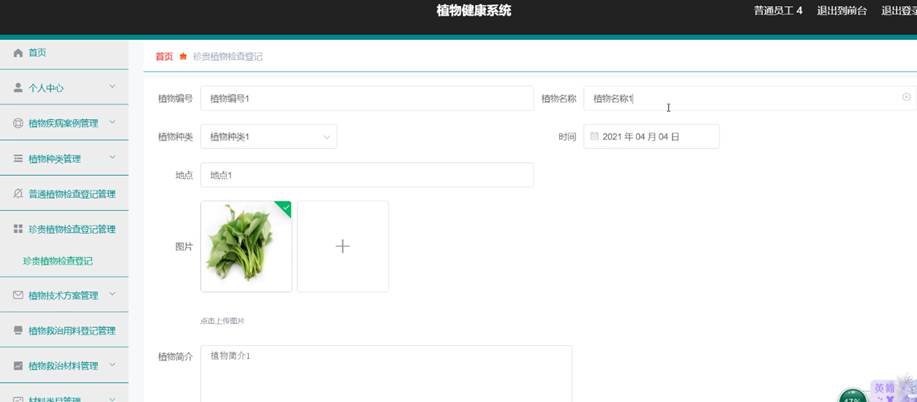
Task: Expand the 植物救治材料管理 chevron
Action: (x=112, y=365)
